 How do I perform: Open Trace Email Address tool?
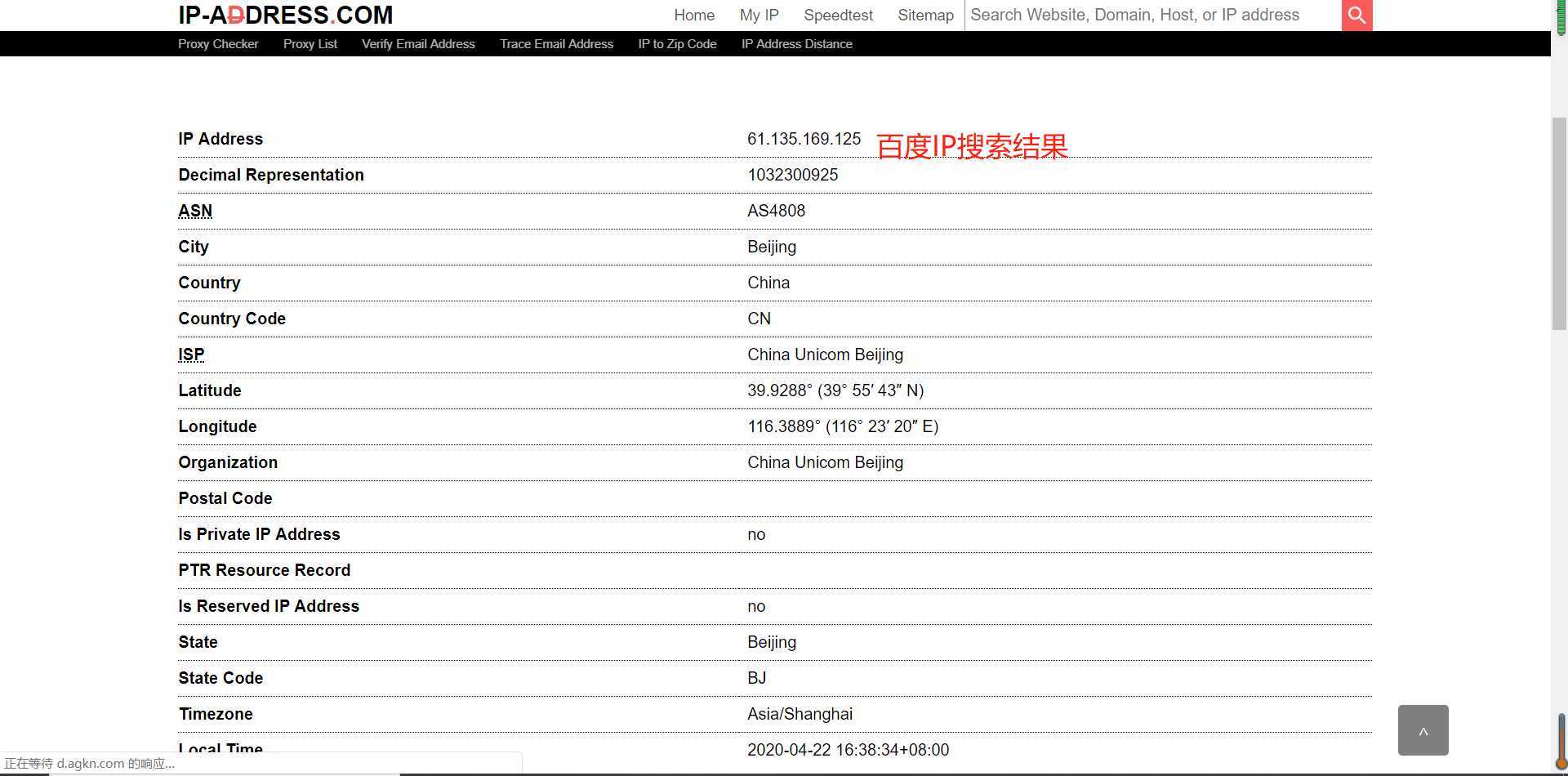pyautogui.click(x=556, y=44)
